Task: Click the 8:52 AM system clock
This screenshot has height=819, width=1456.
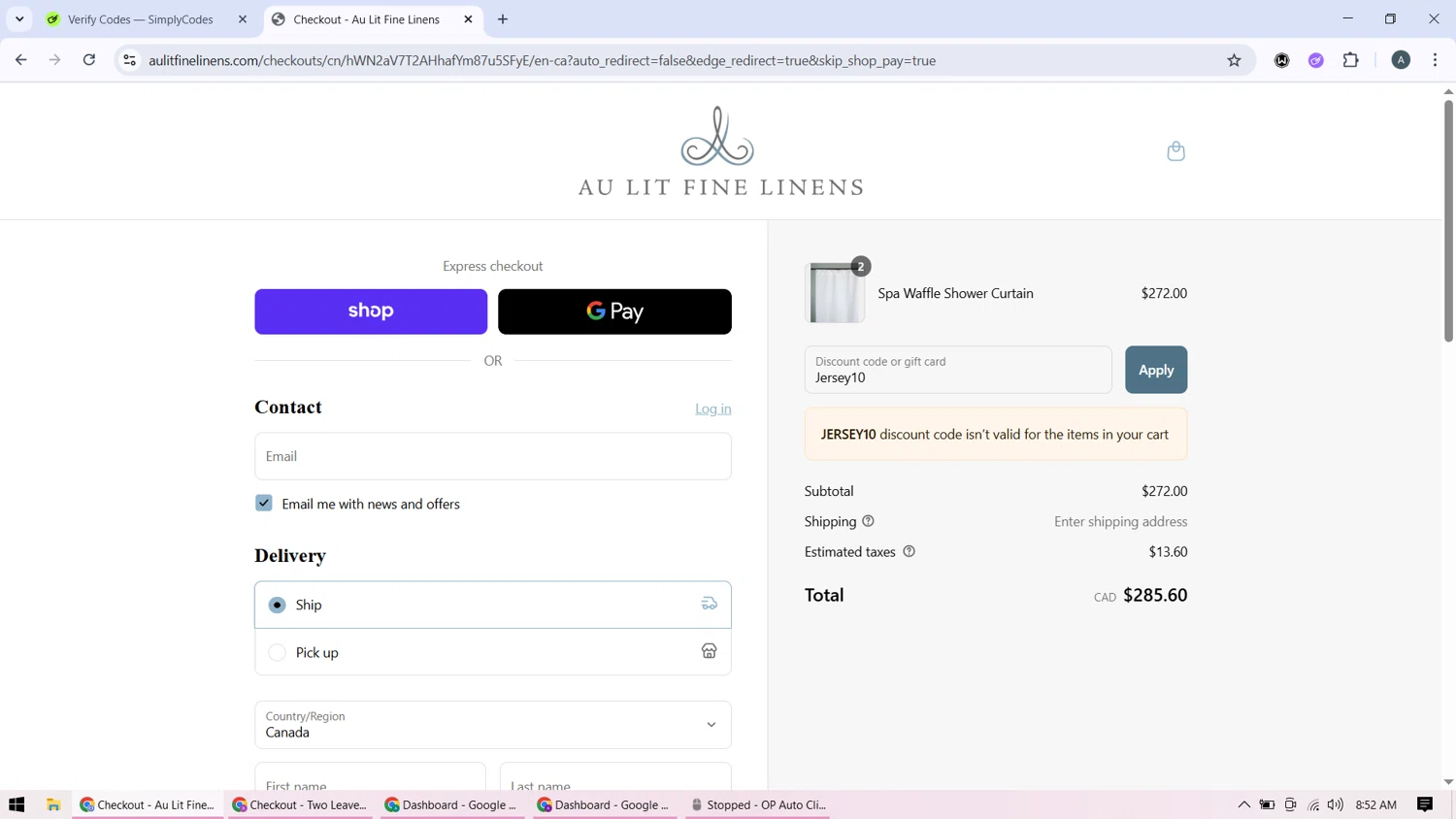Action: click(x=1375, y=804)
